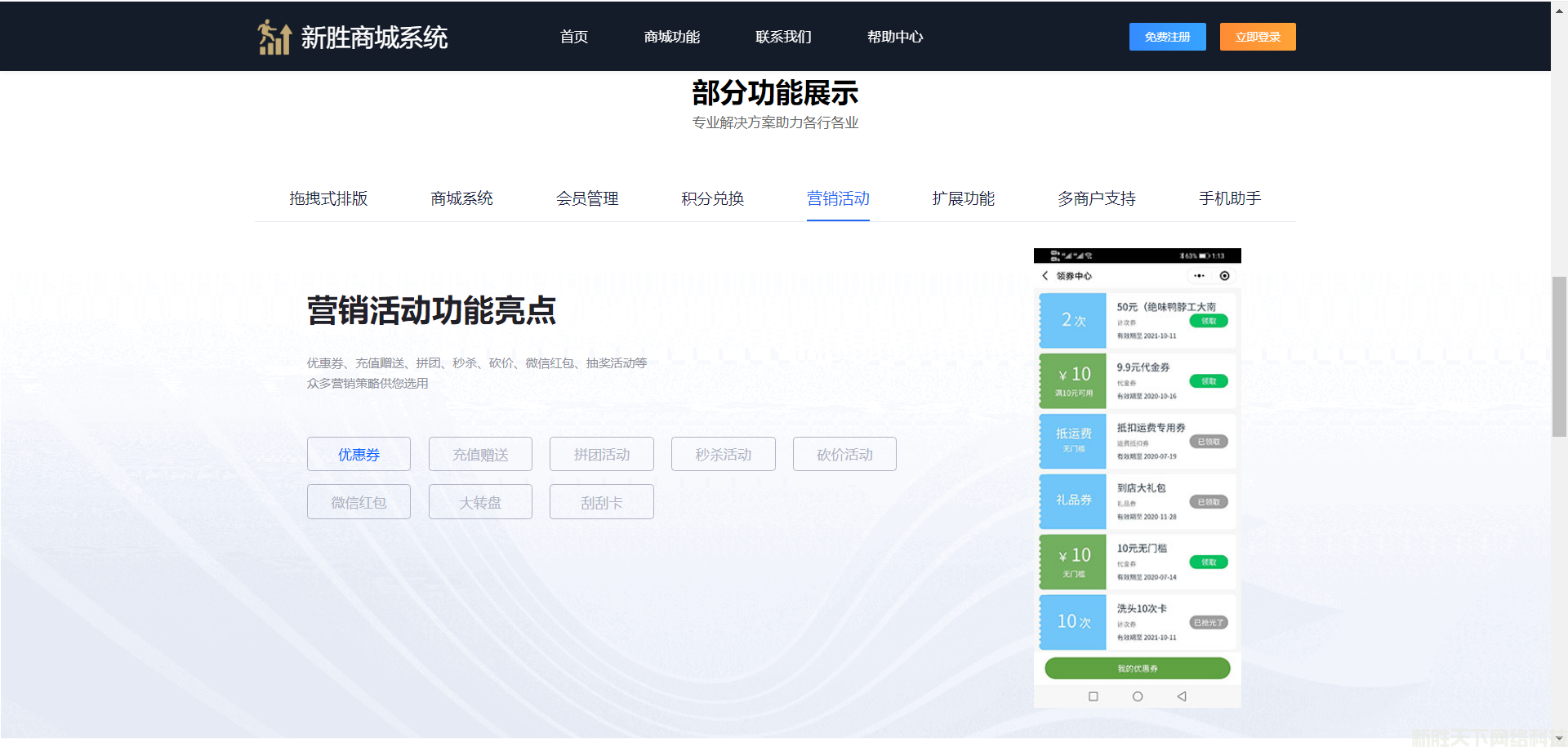Switch to the 会员管理 tab
Screen dimensions: 1568x747
[587, 198]
